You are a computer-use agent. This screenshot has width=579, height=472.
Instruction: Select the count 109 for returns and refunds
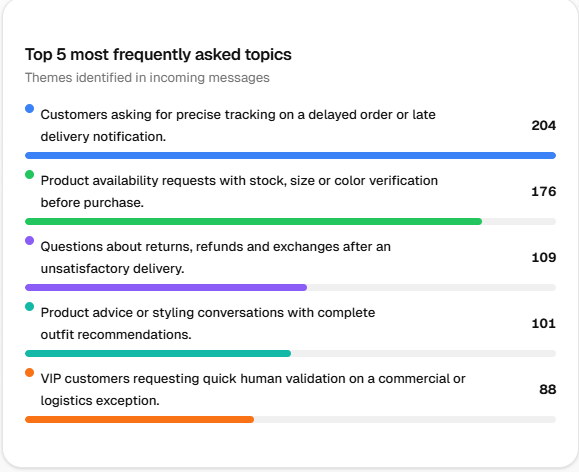[544, 257]
